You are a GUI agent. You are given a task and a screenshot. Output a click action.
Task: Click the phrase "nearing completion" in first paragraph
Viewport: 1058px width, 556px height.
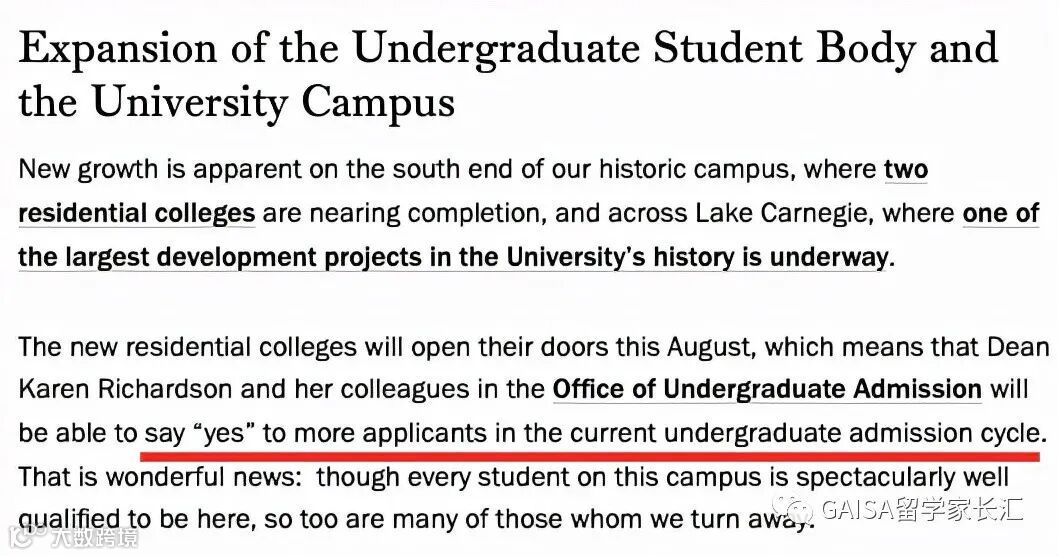424,214
